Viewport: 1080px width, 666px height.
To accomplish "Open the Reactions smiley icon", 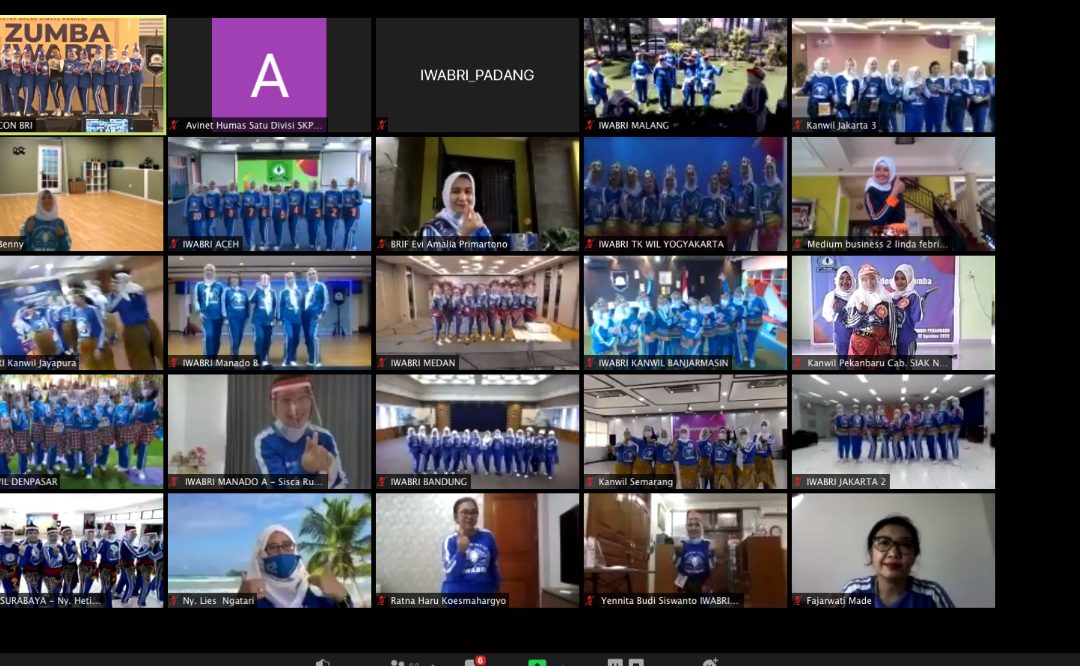I will pyautogui.click(x=710, y=663).
